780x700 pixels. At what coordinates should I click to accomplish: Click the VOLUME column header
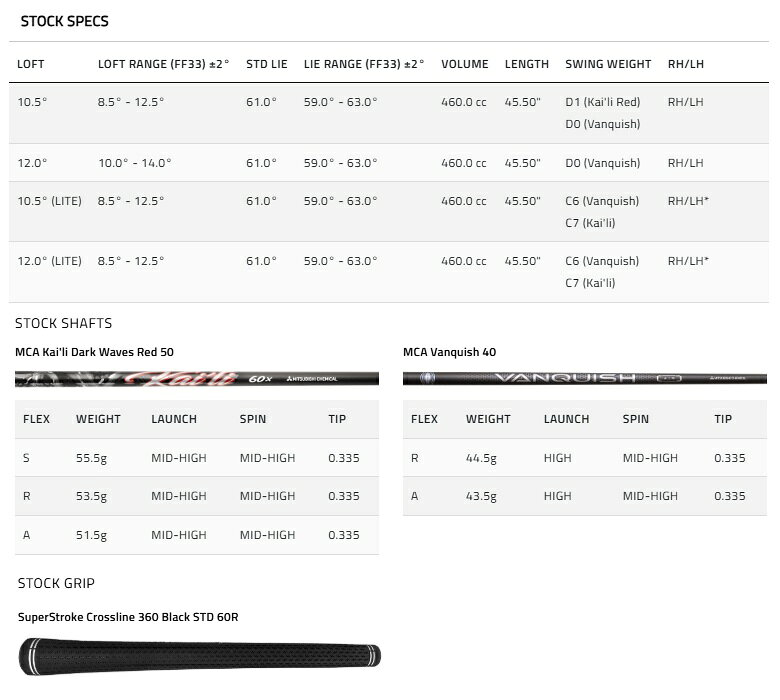[465, 64]
